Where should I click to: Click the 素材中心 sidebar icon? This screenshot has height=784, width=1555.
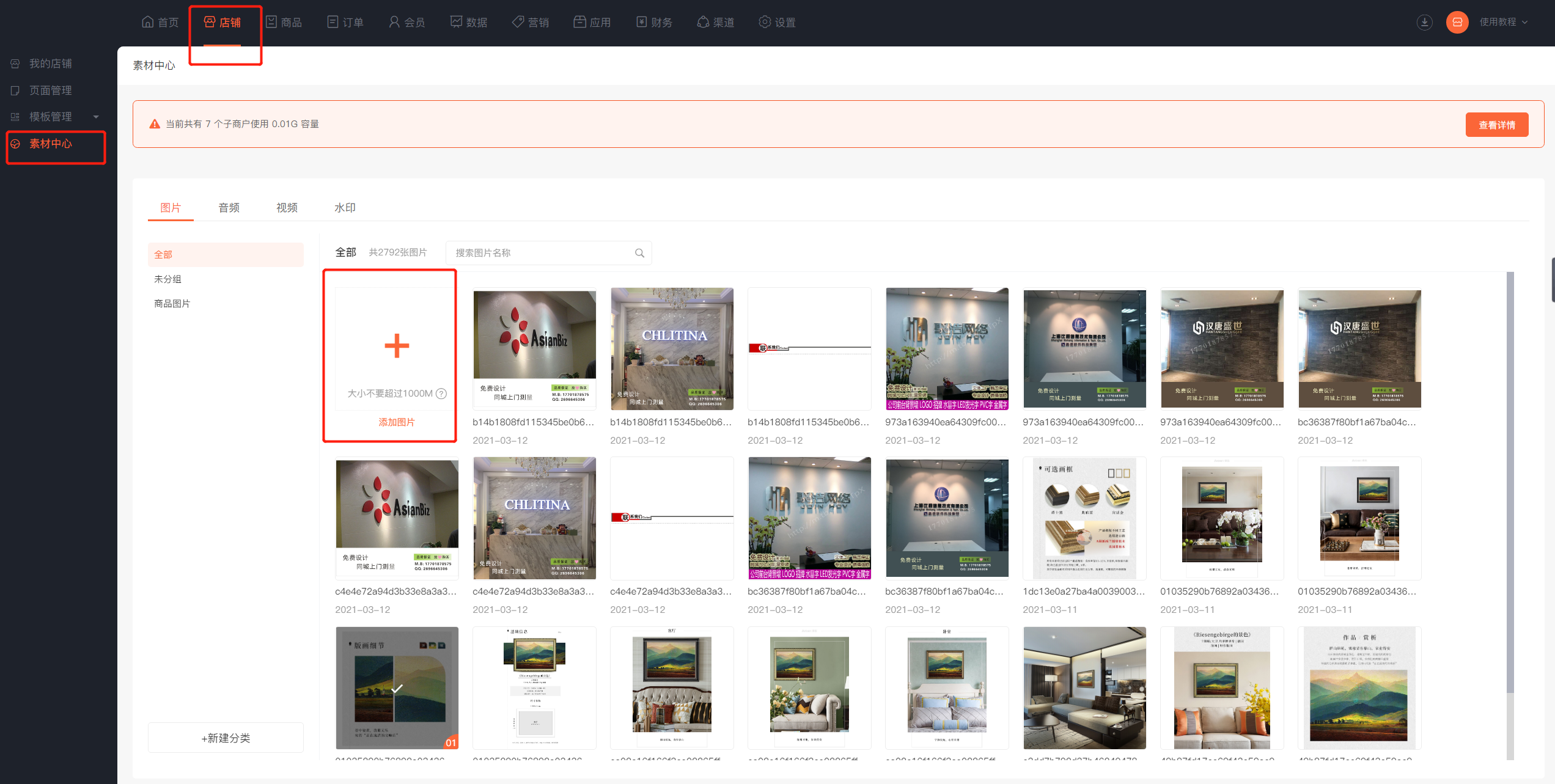[15, 144]
